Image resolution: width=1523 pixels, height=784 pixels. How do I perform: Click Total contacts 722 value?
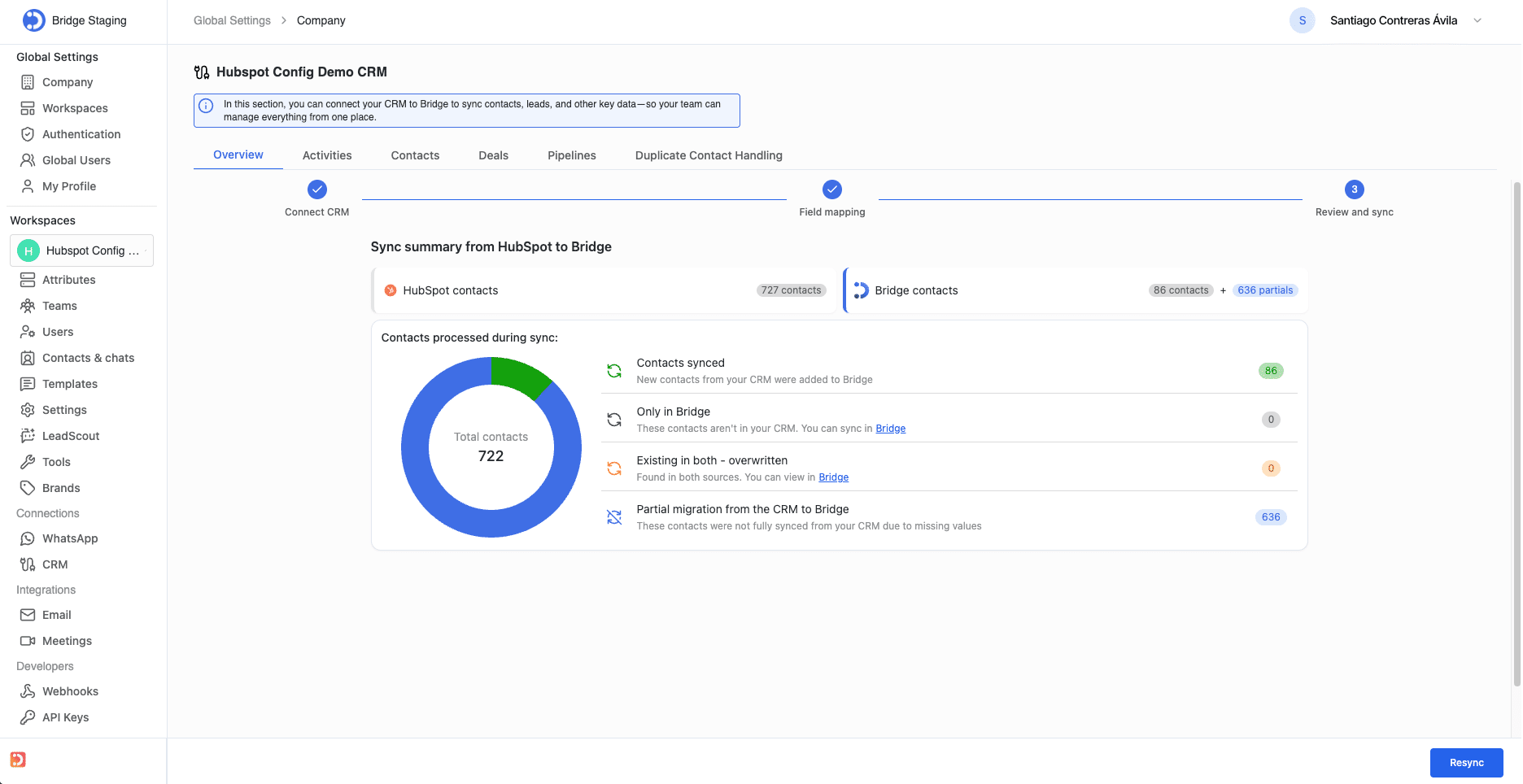(491, 456)
